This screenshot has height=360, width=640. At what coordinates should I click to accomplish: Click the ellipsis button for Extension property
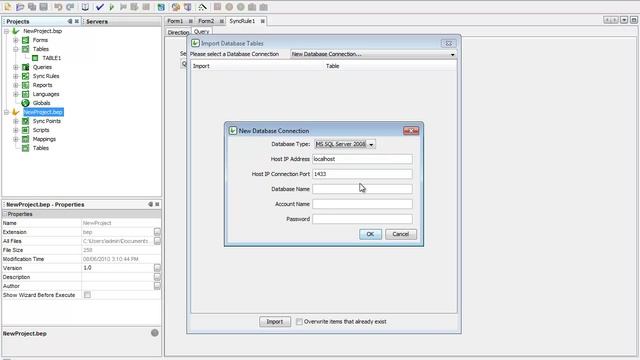pyautogui.click(x=157, y=232)
